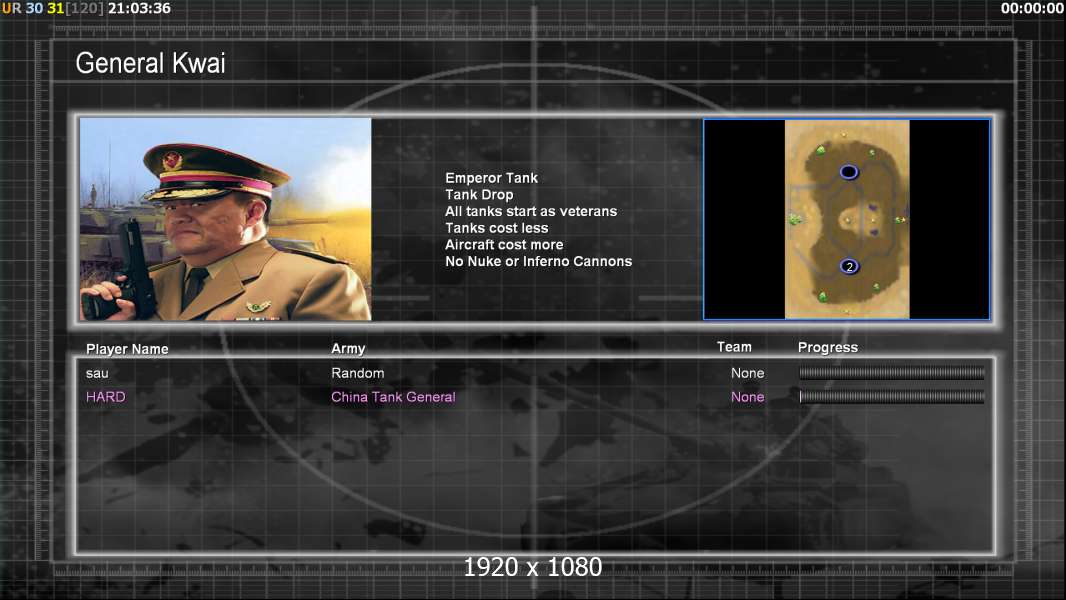Click the Team column header
1066x600 pixels.
click(734, 347)
